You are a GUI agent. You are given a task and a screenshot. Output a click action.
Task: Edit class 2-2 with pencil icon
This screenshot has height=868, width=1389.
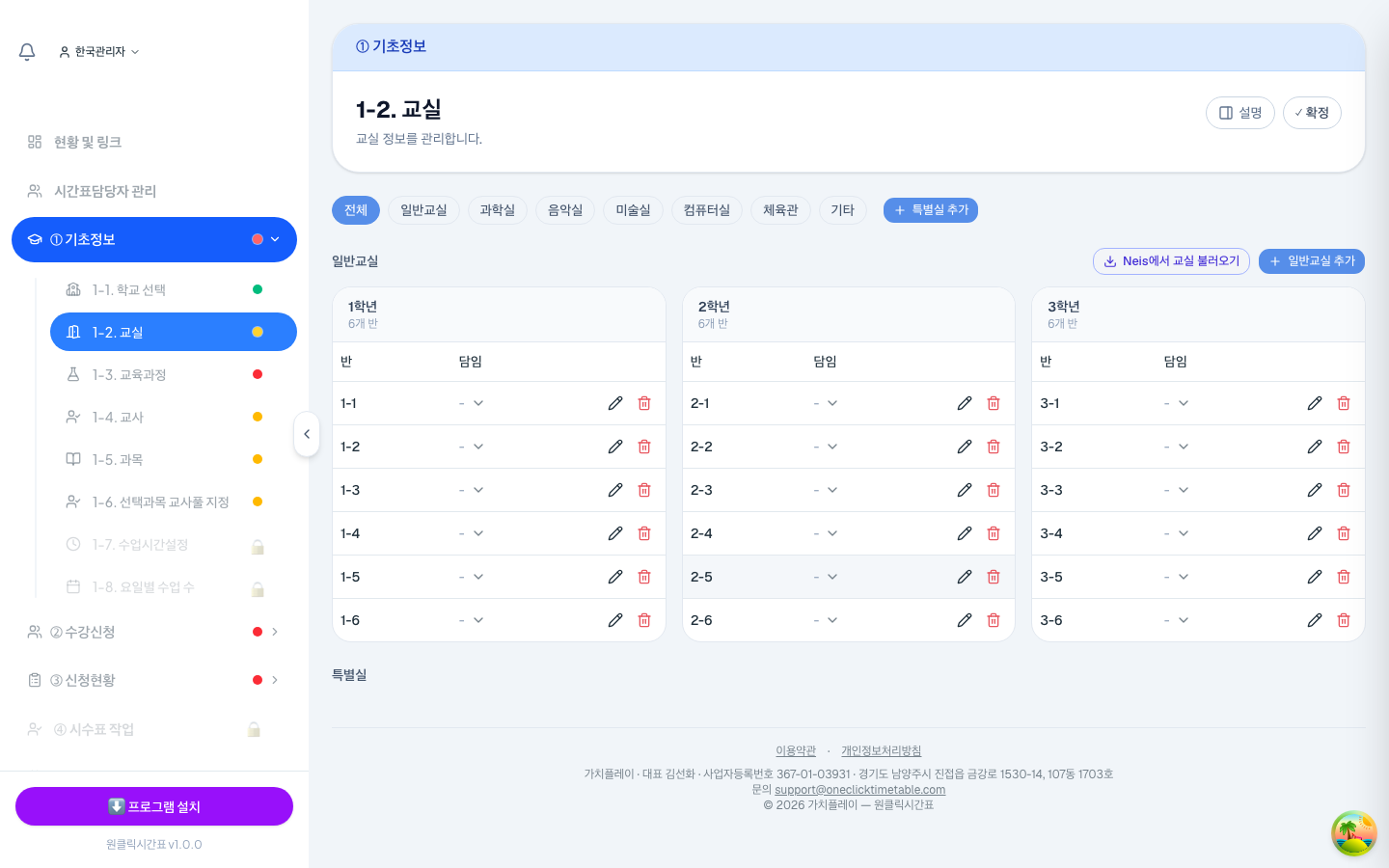click(965, 447)
